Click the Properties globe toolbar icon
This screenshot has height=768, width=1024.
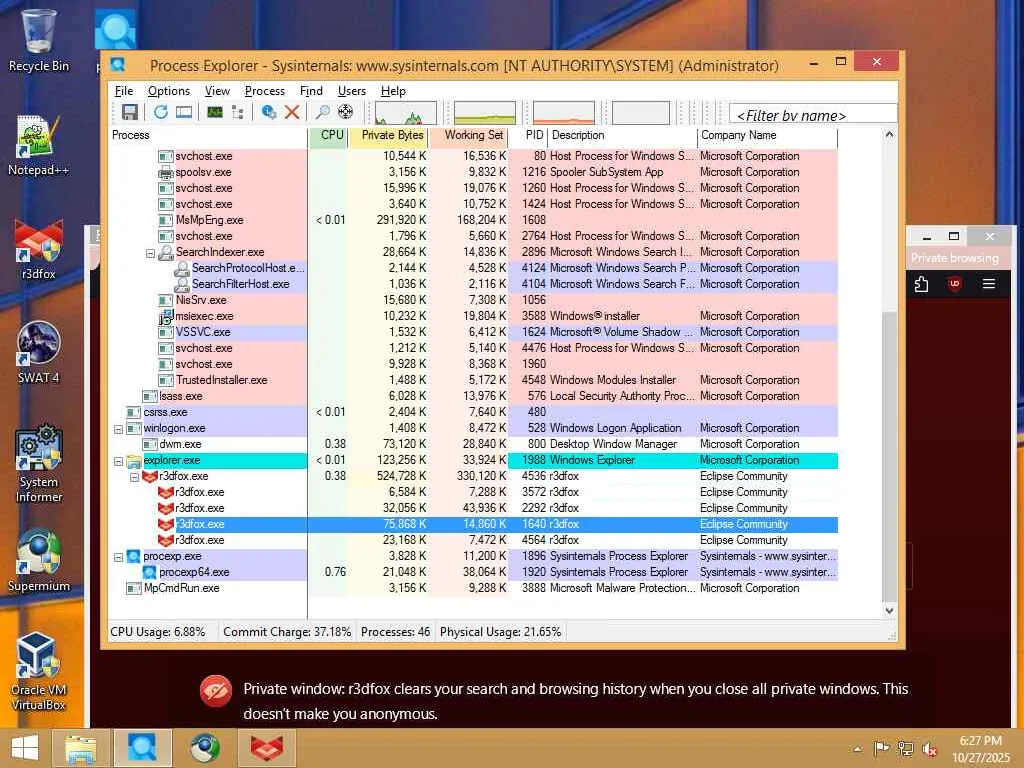click(x=268, y=112)
